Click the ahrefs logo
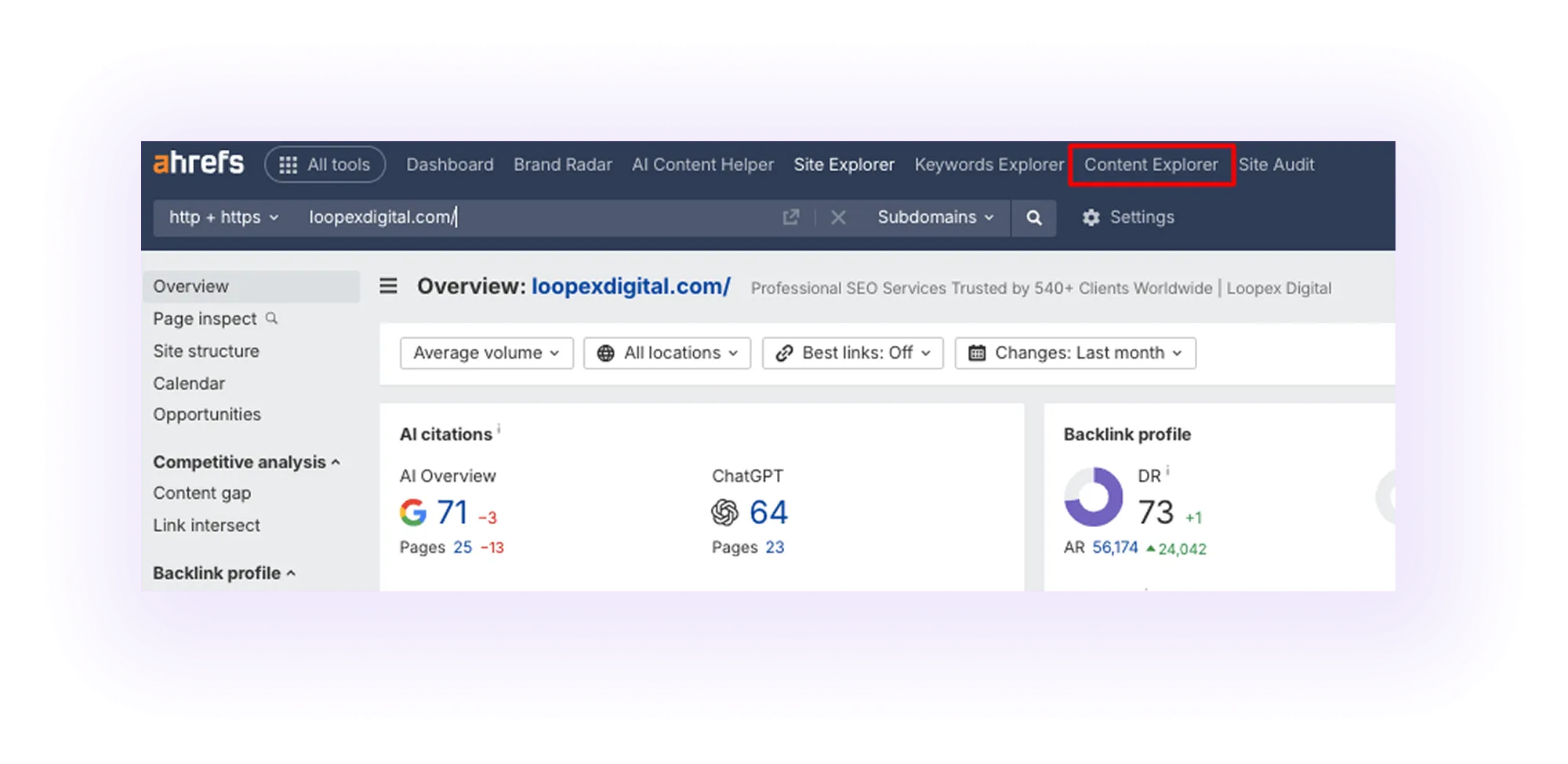 click(198, 163)
